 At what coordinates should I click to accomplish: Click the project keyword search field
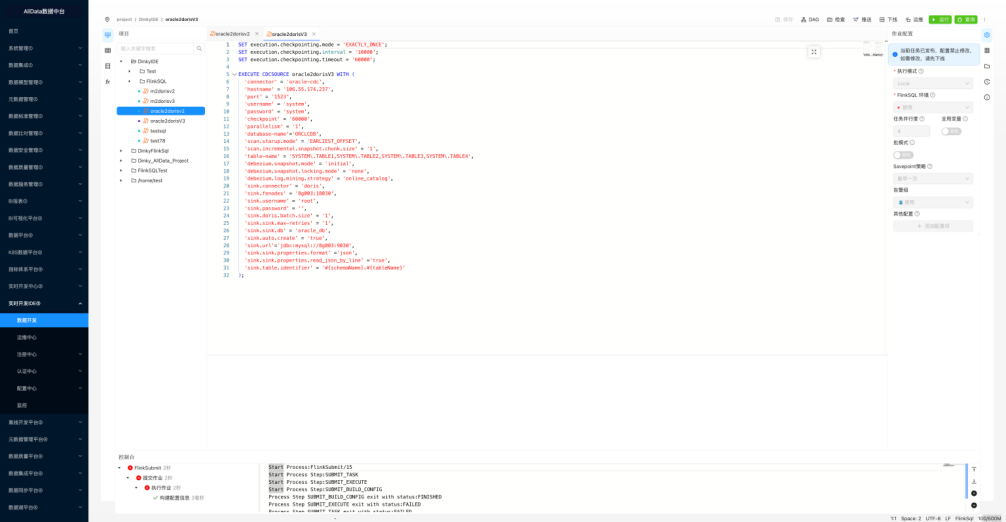(155, 48)
